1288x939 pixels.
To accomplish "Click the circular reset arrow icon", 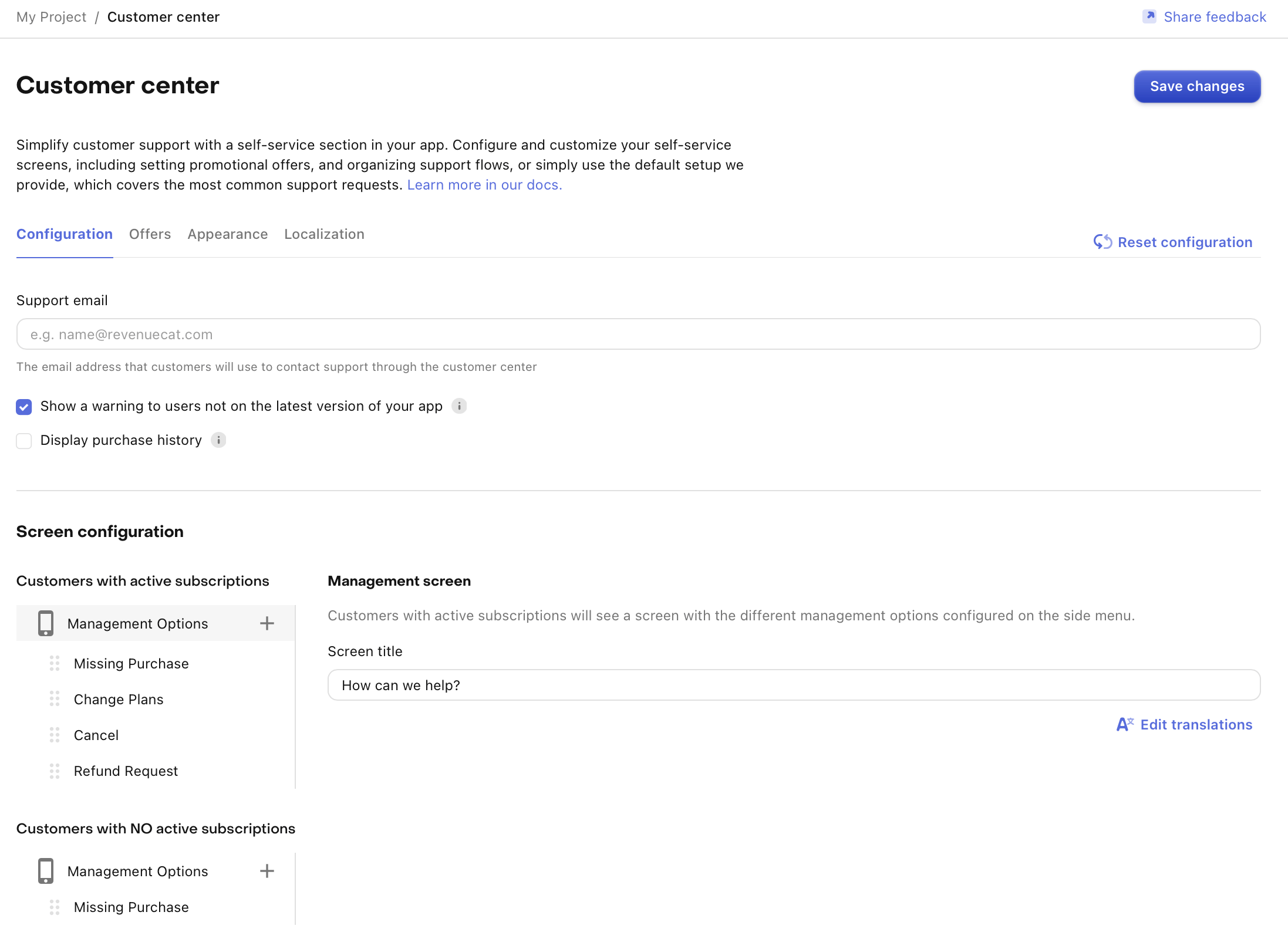I will pos(1102,241).
